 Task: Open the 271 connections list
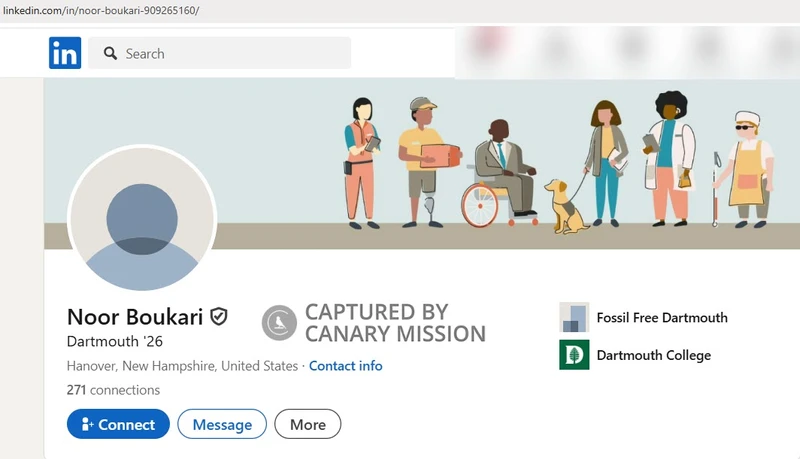[x=113, y=390]
